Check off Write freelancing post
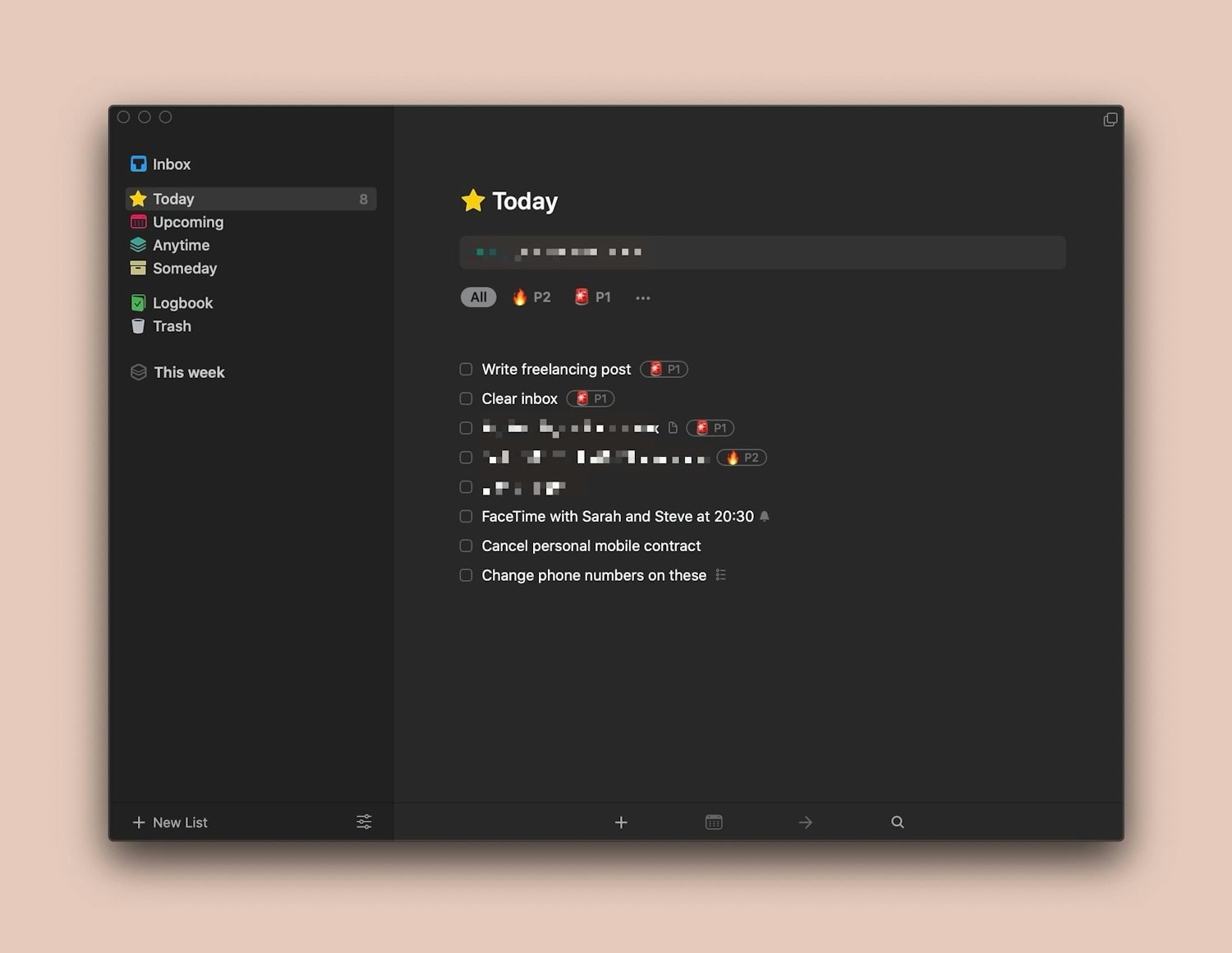1232x953 pixels. 466,370
